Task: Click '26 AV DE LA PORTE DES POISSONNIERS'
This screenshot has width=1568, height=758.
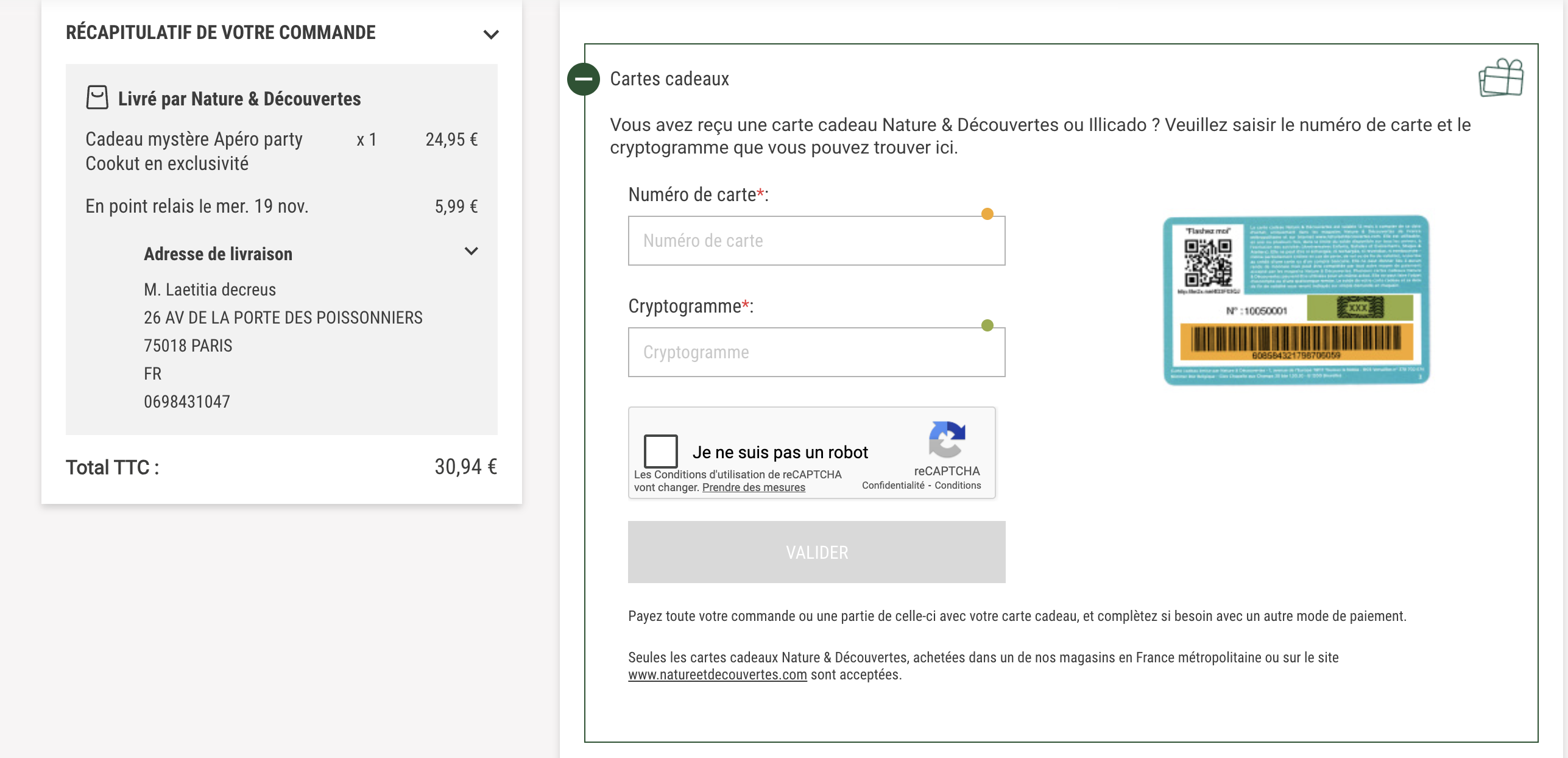Action: coord(283,317)
